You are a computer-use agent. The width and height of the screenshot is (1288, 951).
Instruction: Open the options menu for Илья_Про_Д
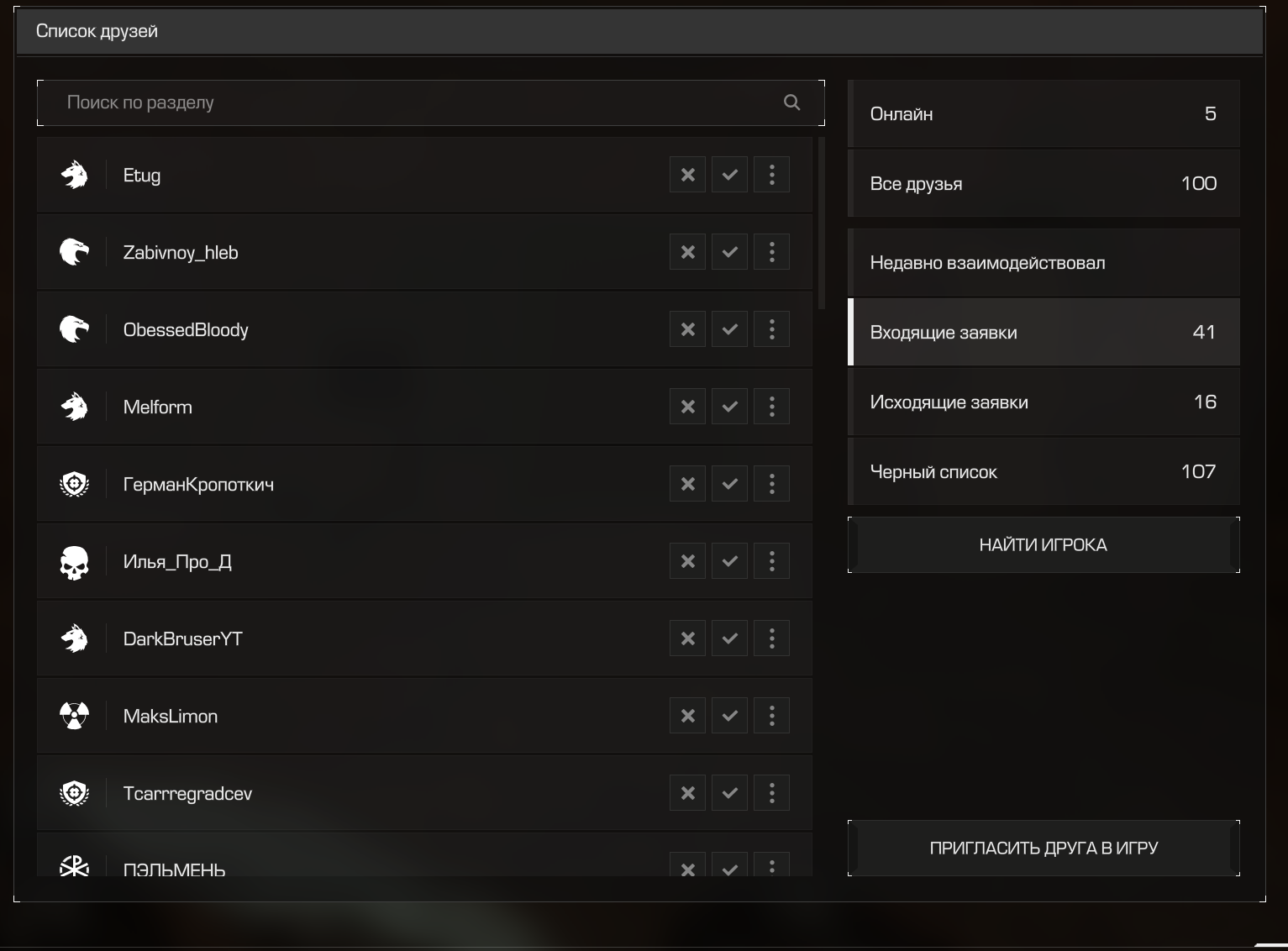coord(771,561)
